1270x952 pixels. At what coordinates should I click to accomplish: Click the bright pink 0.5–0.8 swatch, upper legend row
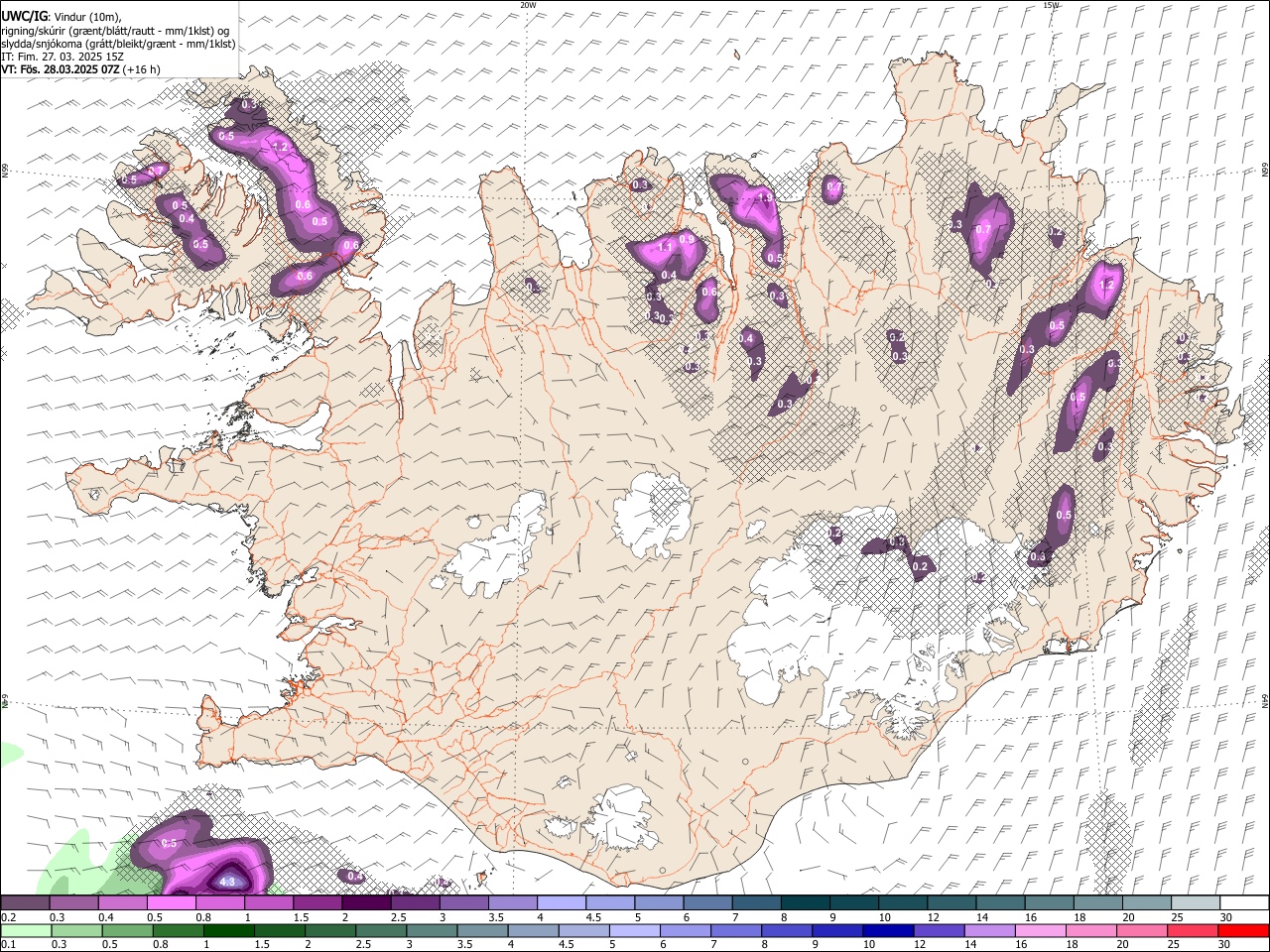tap(171, 903)
